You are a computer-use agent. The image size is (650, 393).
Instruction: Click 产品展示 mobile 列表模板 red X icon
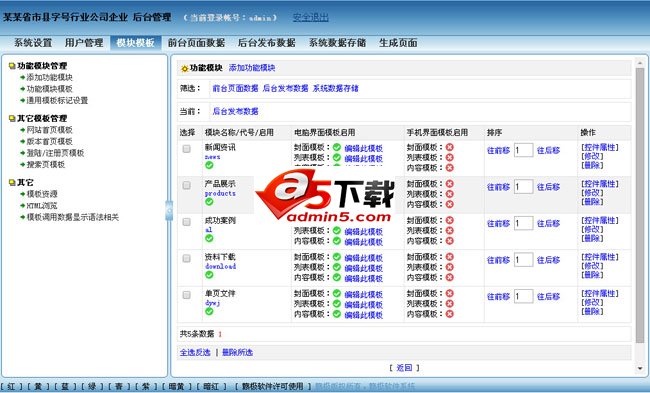pyautogui.click(x=450, y=194)
